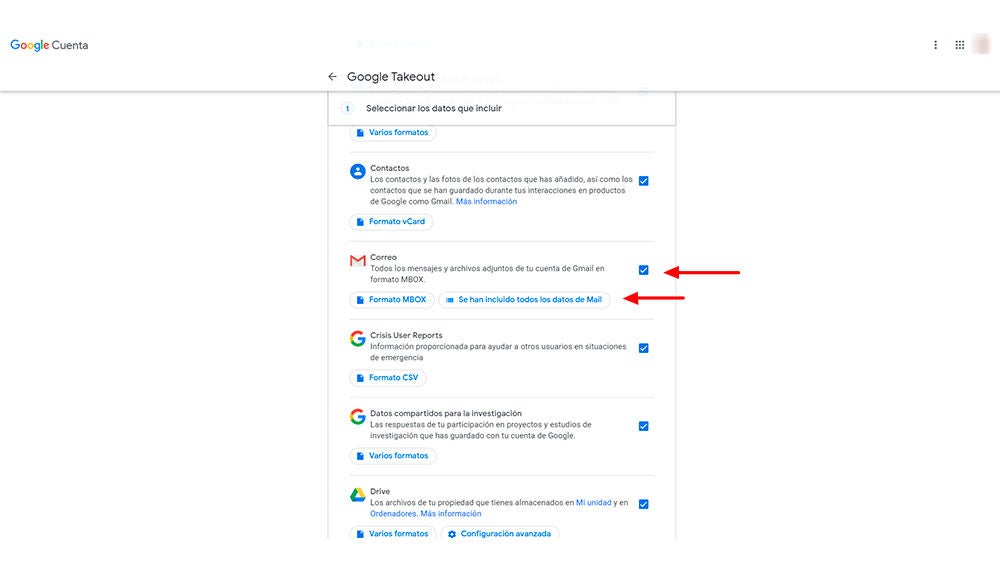
Task: Uncheck Datos compartidos para la investigación checkbox
Action: [643, 426]
